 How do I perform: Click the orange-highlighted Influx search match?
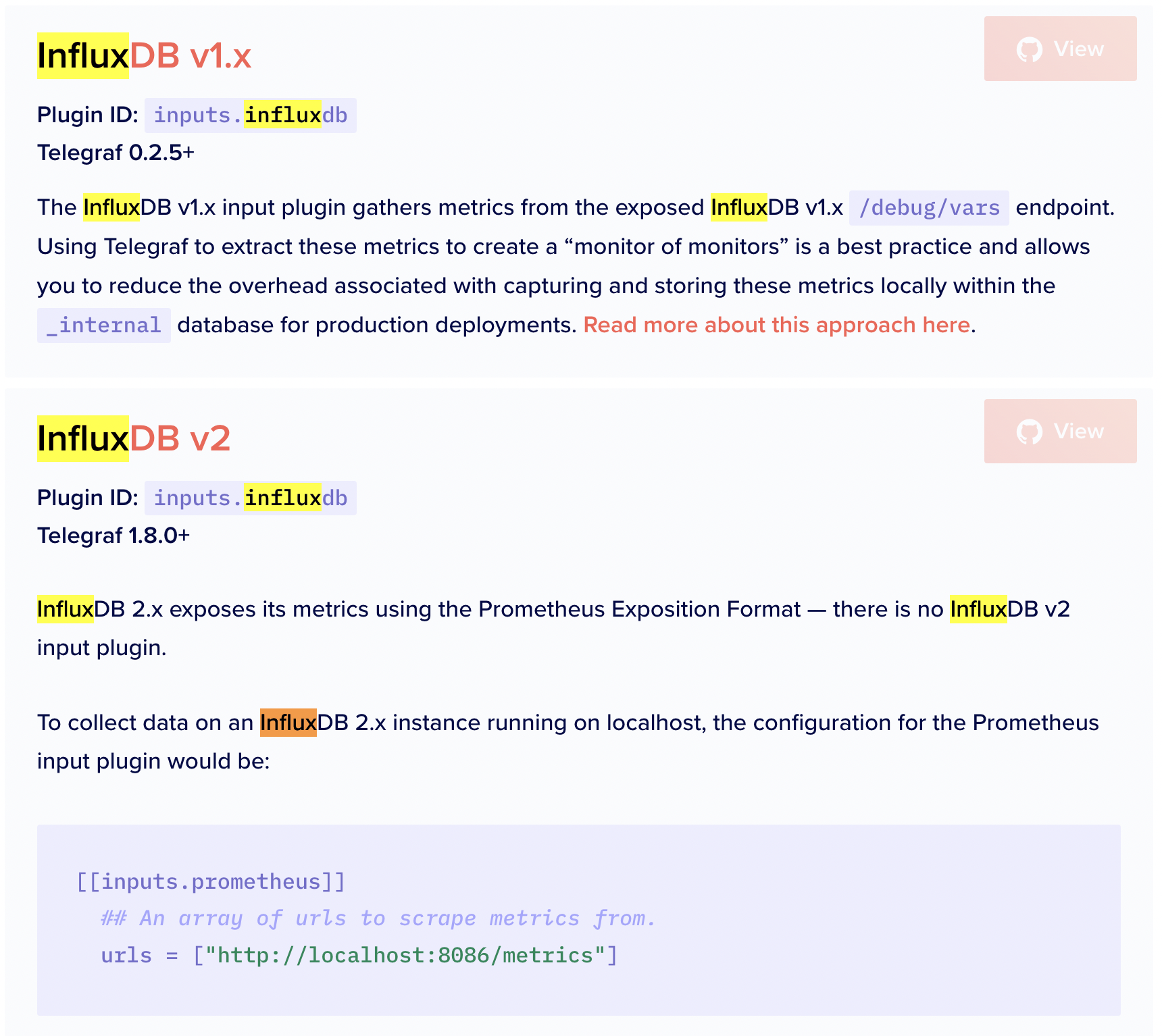click(x=288, y=723)
